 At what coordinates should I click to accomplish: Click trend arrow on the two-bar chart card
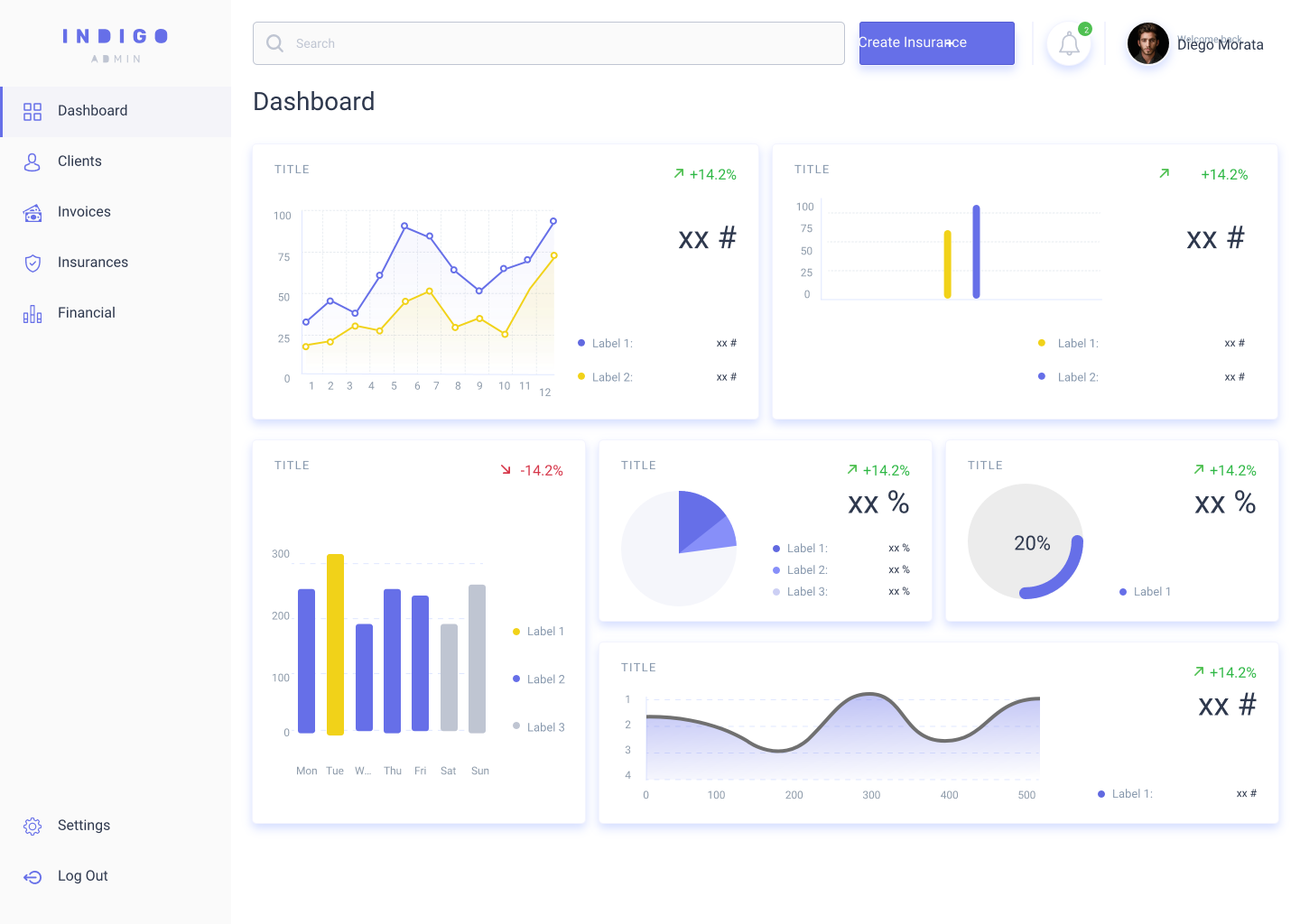1165,172
